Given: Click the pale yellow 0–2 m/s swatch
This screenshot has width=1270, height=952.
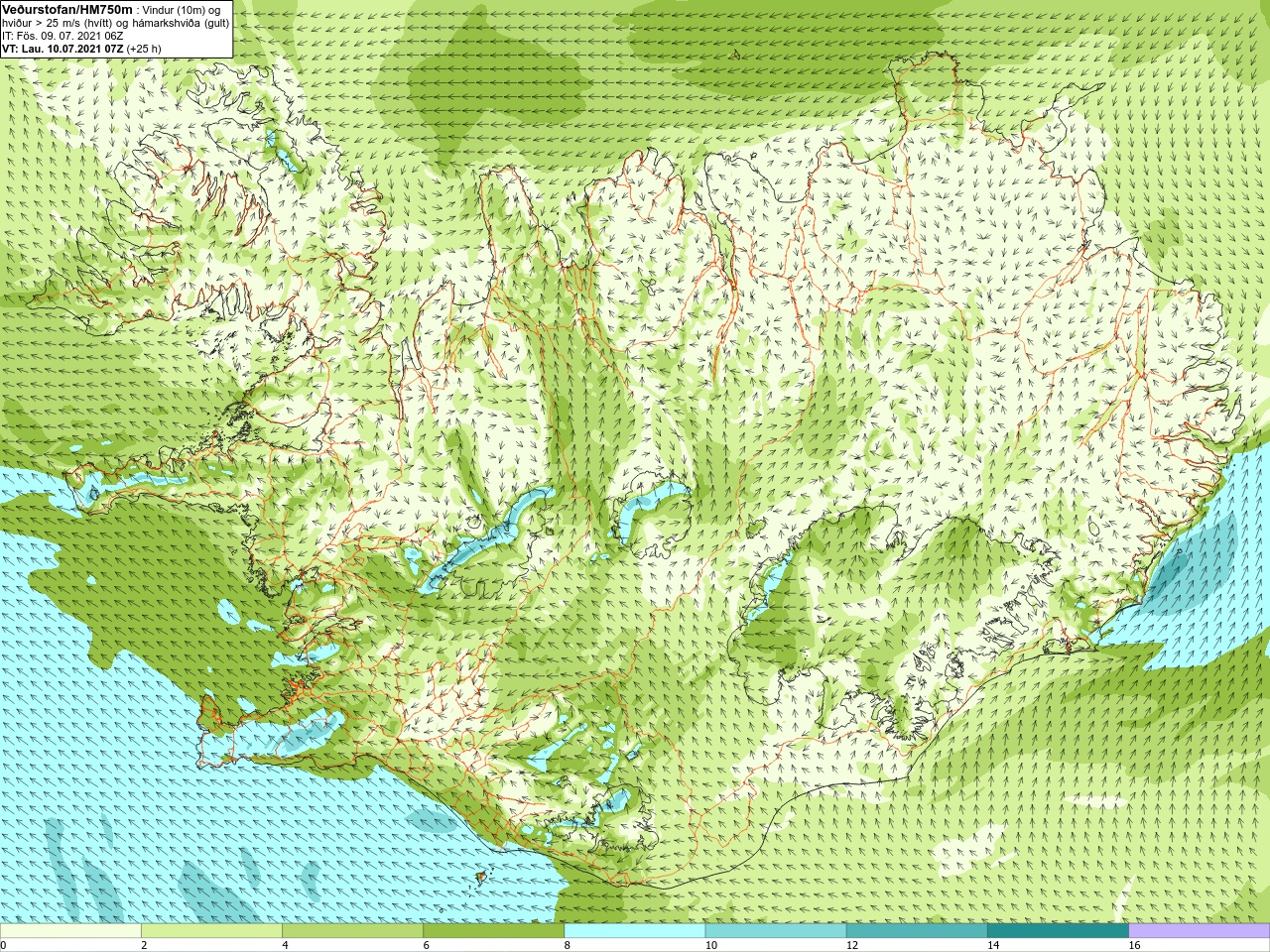Looking at the screenshot, I should (x=70, y=931).
